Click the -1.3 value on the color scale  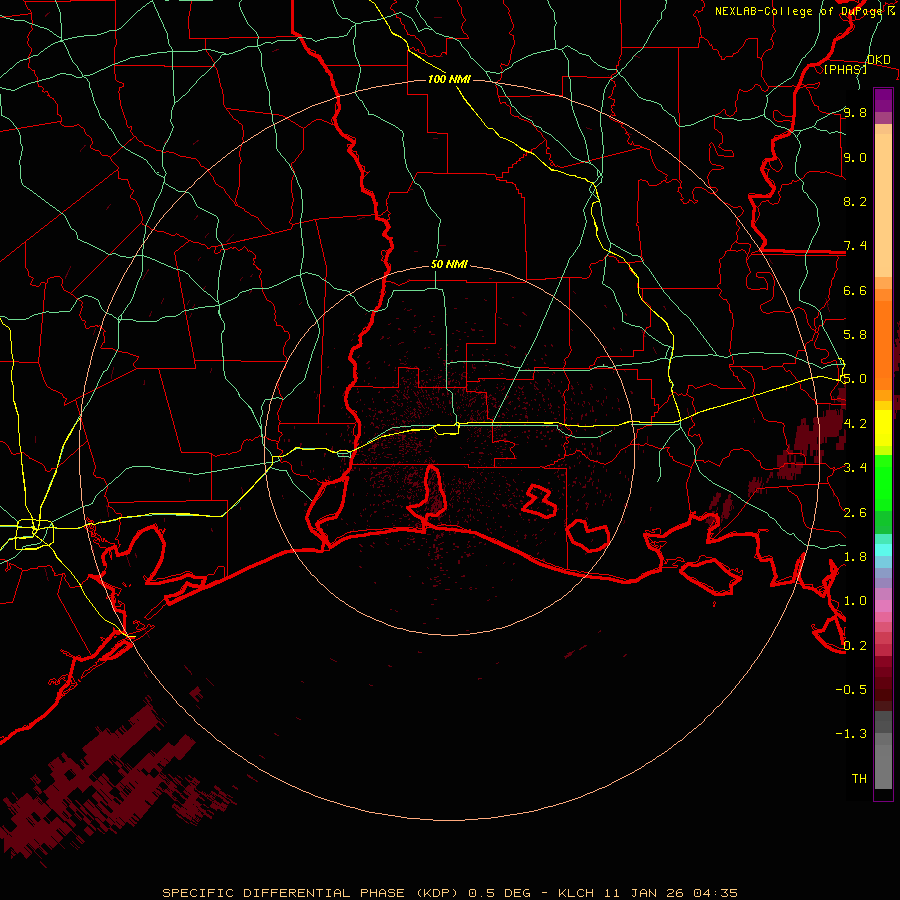(851, 734)
